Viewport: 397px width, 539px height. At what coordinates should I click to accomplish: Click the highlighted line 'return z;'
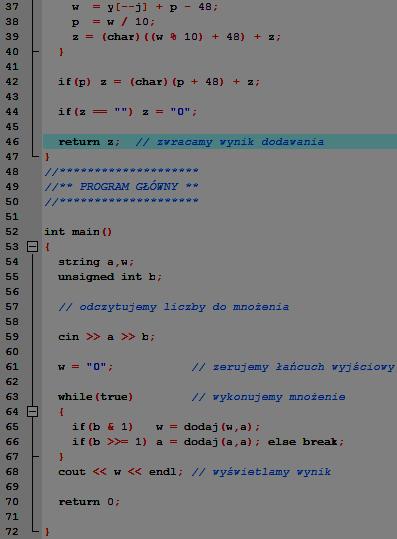[x=220, y=142]
